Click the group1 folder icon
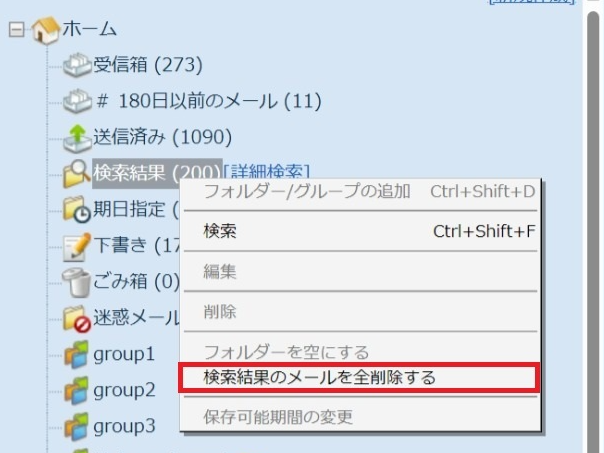The width and height of the screenshot is (604, 453). 76,354
